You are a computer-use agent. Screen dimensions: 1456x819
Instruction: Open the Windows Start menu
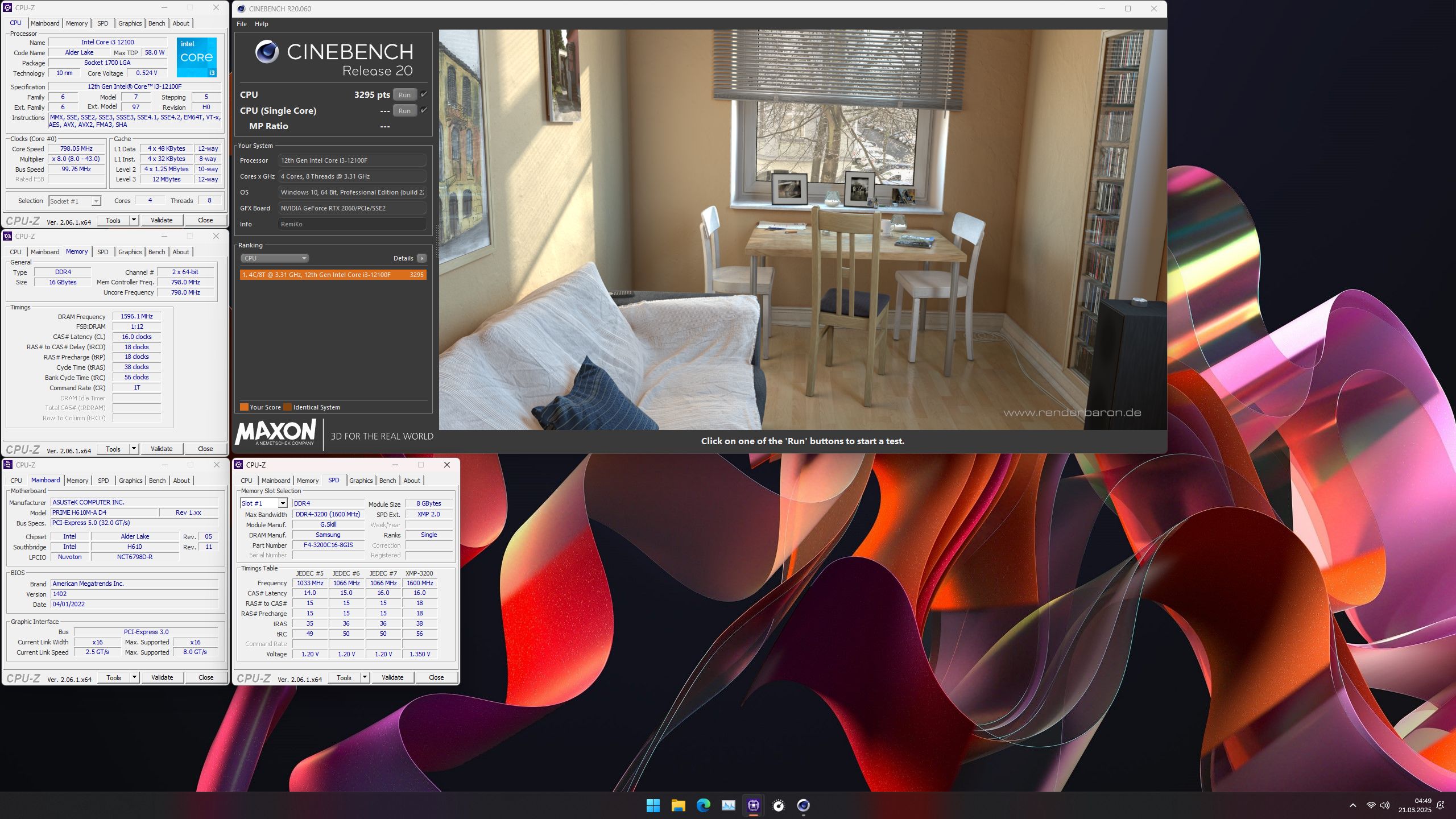pos(653,805)
